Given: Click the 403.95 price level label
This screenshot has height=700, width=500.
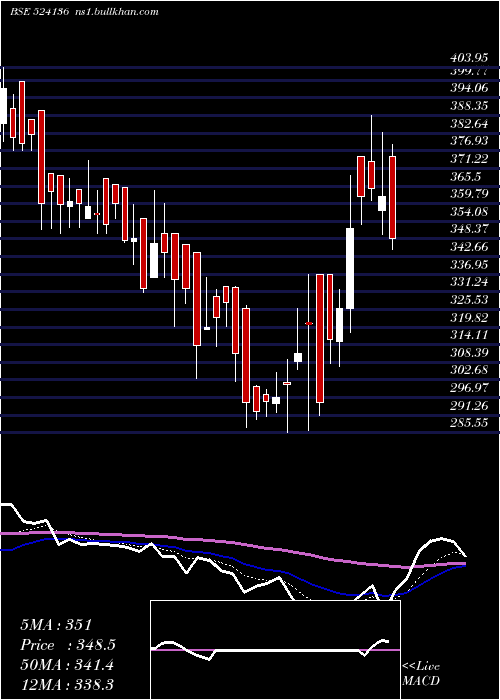Looking at the screenshot, I should coord(469,58).
